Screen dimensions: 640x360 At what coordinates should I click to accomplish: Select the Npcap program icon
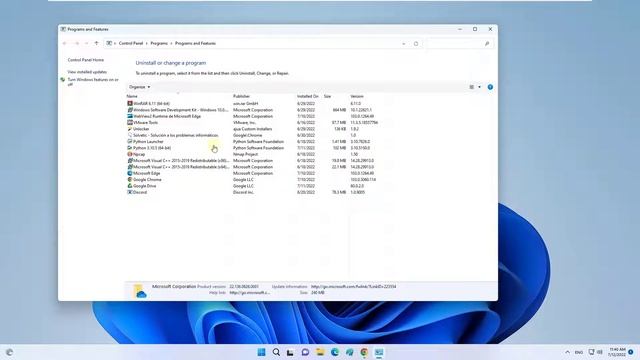coord(130,154)
